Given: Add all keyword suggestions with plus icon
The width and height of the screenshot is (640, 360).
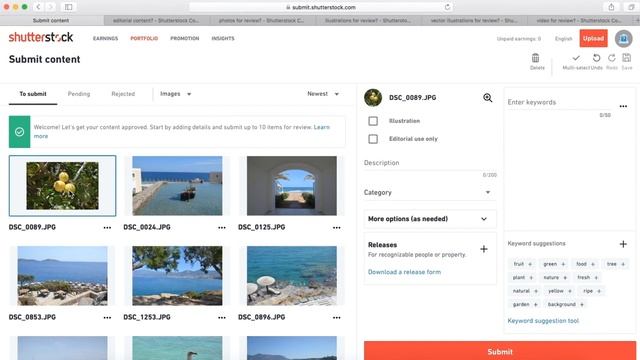Looking at the screenshot, I should [623, 244].
